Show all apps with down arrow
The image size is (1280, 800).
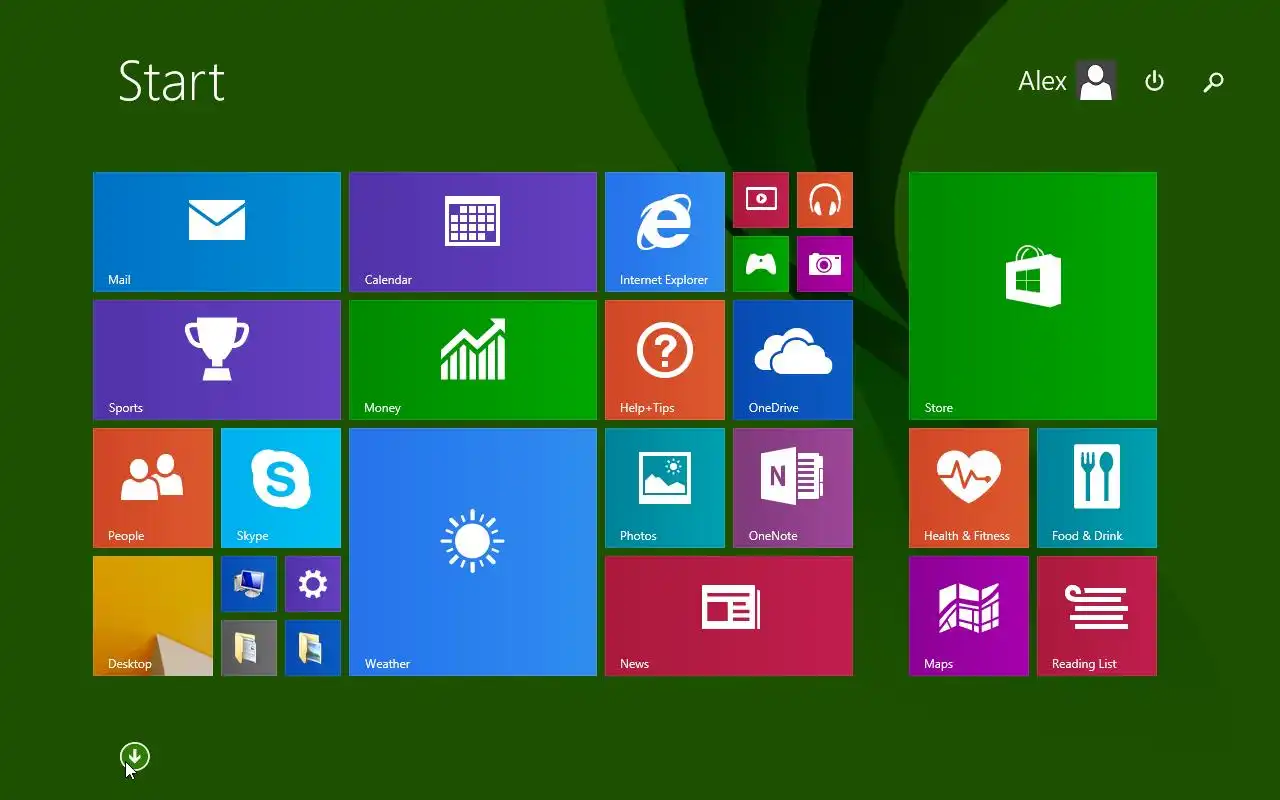coord(134,757)
